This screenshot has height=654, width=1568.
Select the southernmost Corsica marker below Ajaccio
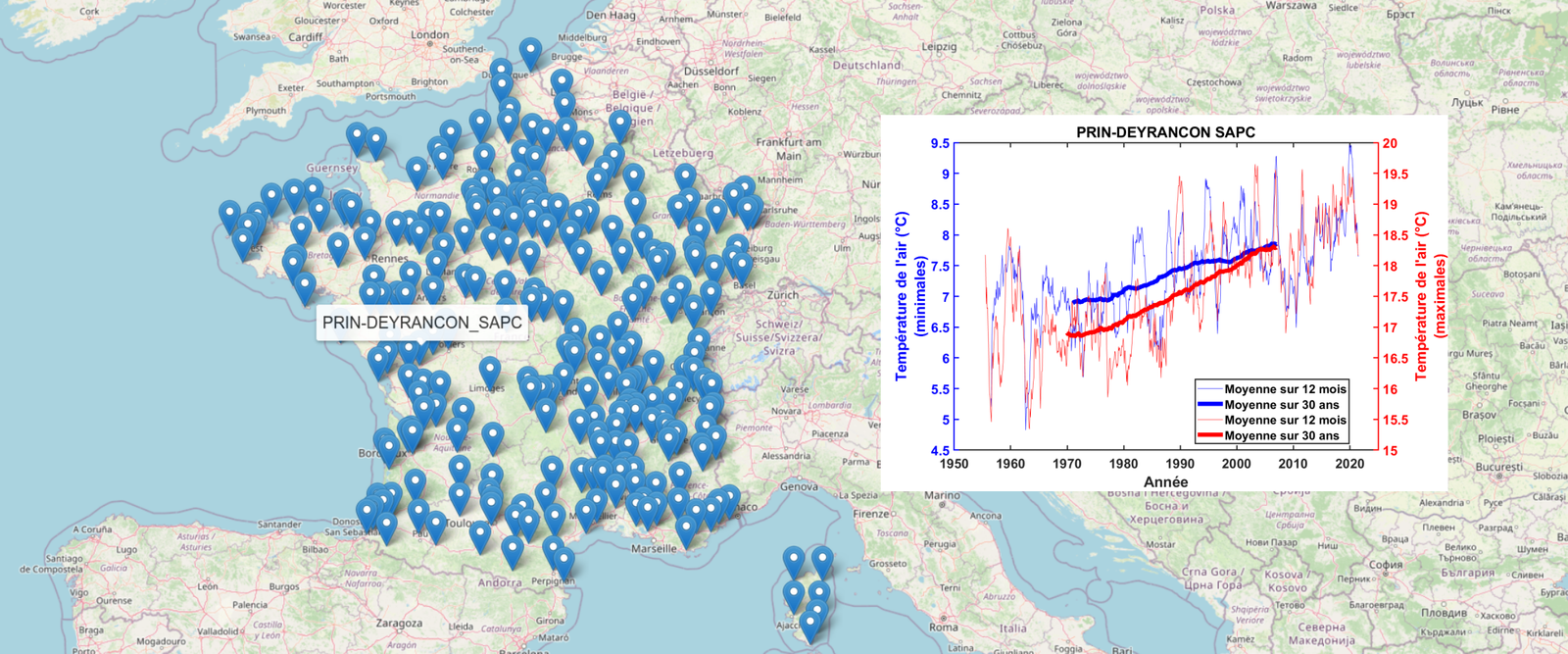click(809, 623)
